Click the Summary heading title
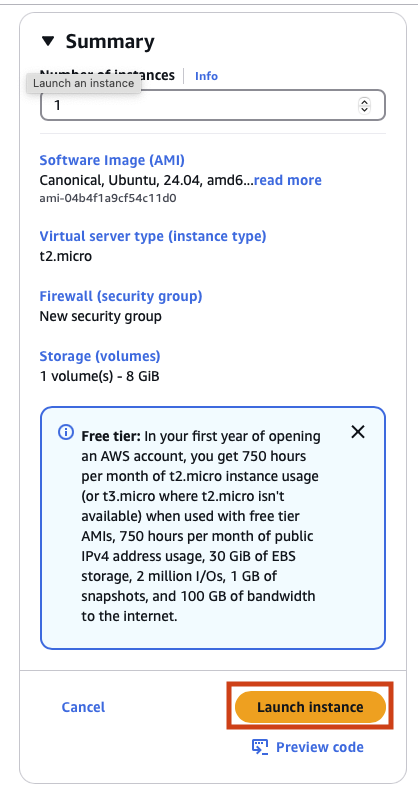 pos(110,41)
